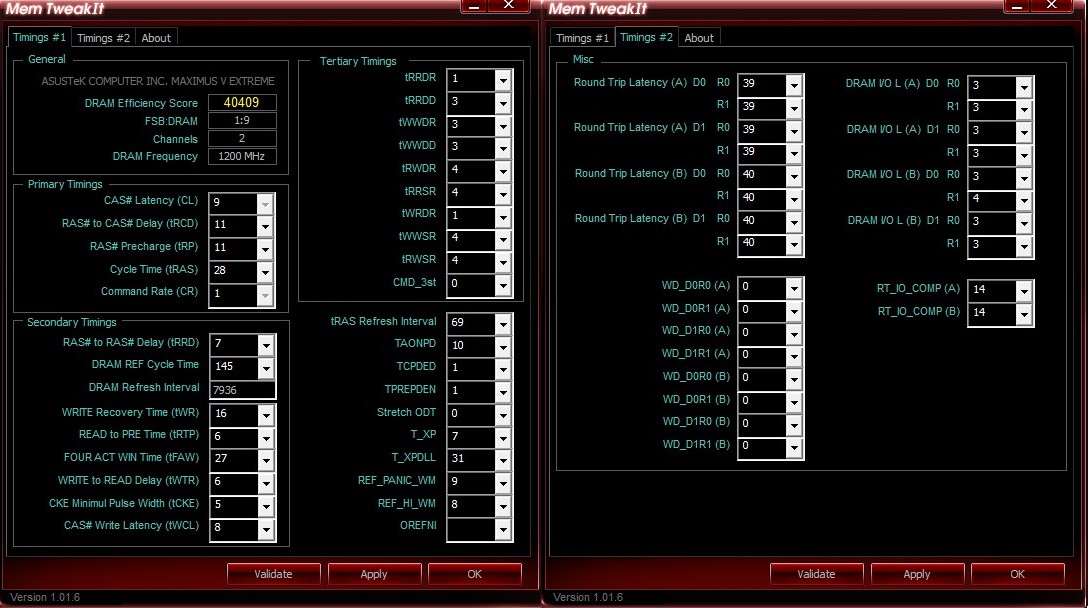Expand DRAM I/O L (B) D0 R1 dropdown showing 4
The height and width of the screenshot is (608, 1089).
[1024, 202]
